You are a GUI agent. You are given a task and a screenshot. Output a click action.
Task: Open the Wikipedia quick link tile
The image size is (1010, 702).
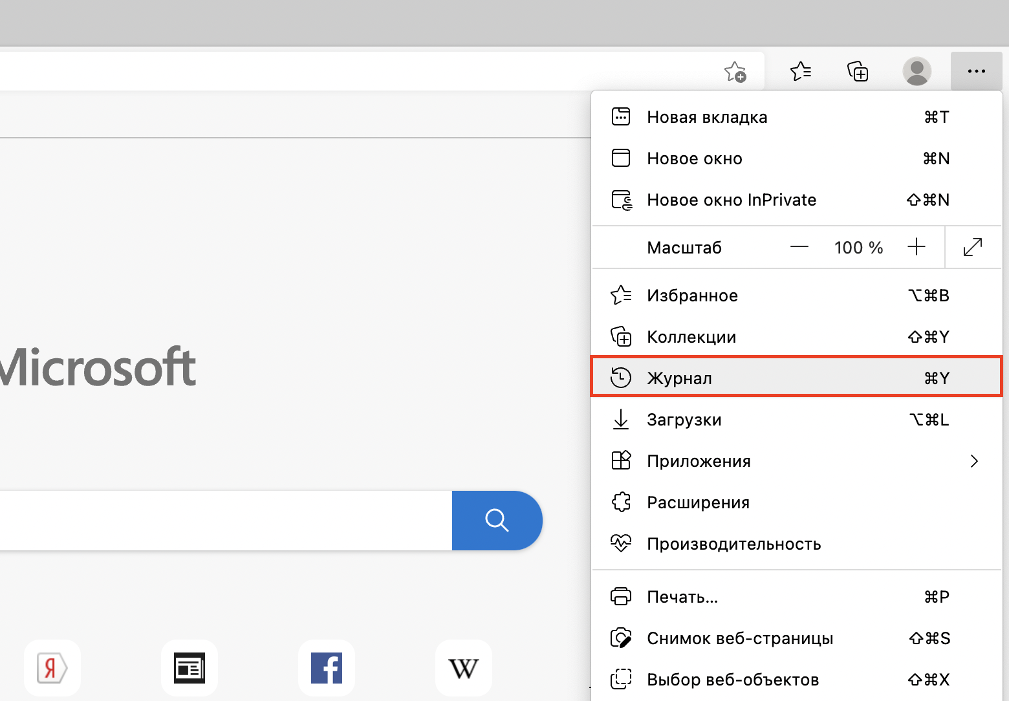click(463, 667)
